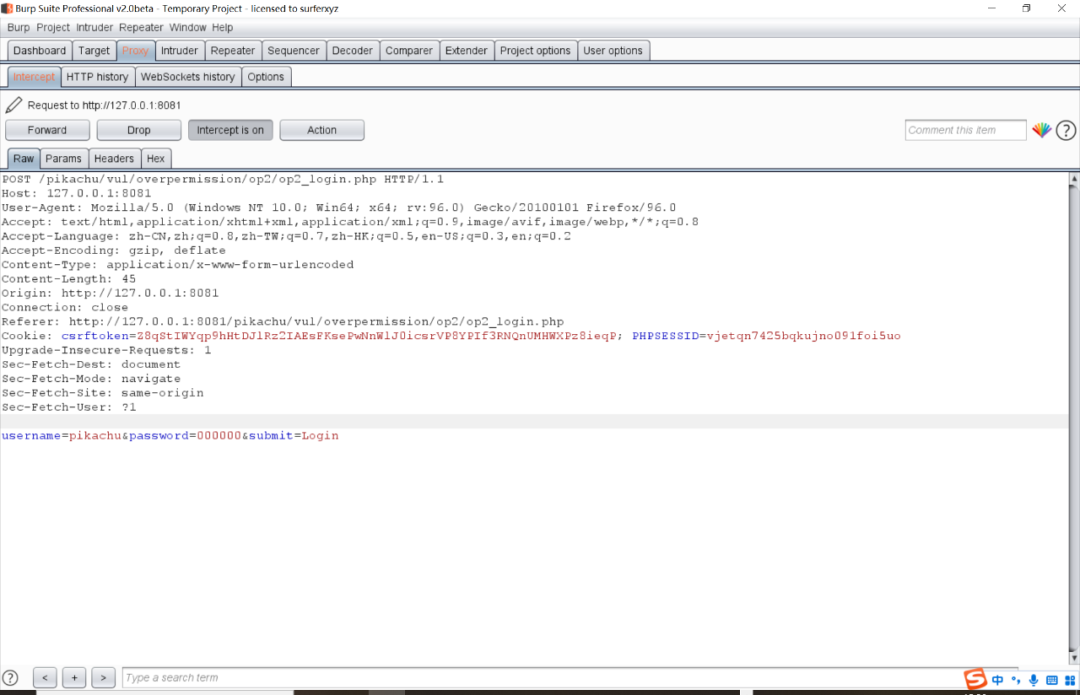Open the rainbow highlight color picker
Screen dimensions: 1080x695
click(1041, 129)
